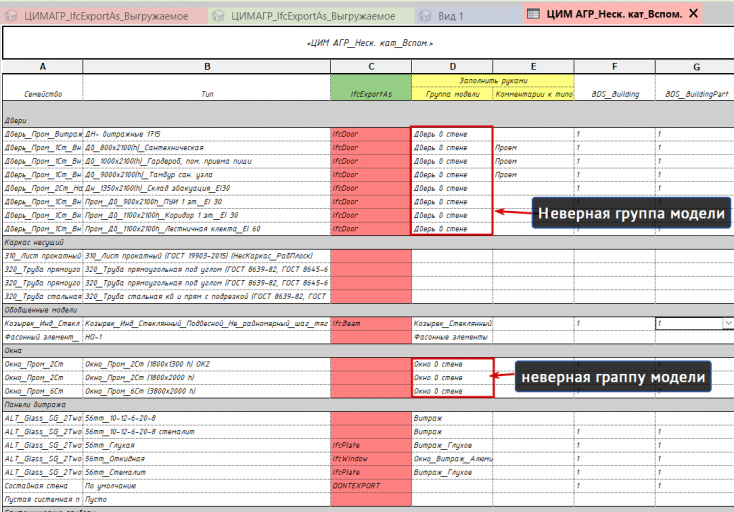Image resolution: width=734 pixels, height=512 pixels.
Task: Select column C header
Action: pos(371,66)
